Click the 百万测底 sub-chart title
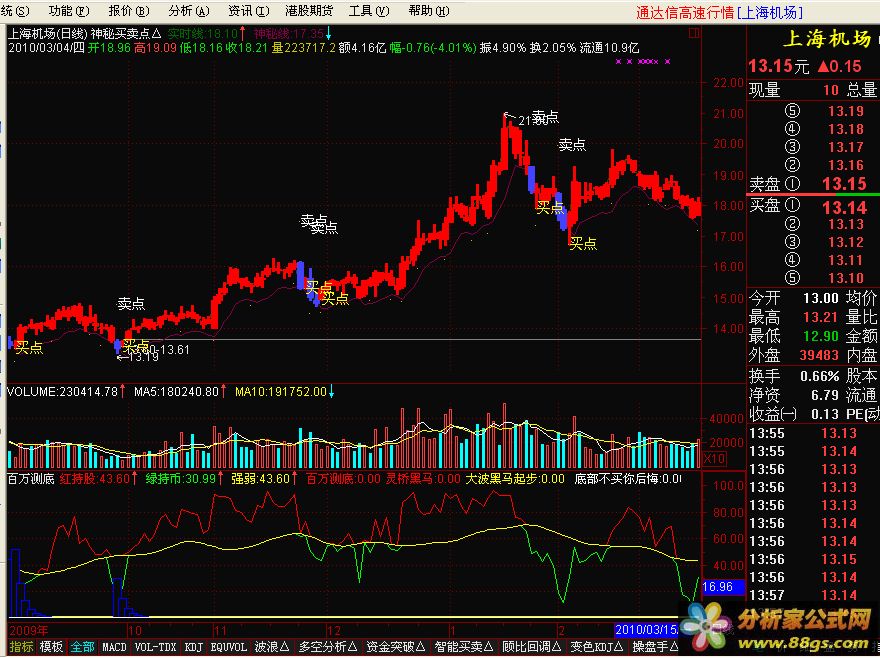This screenshot has height=658, width=880. [x=31, y=479]
